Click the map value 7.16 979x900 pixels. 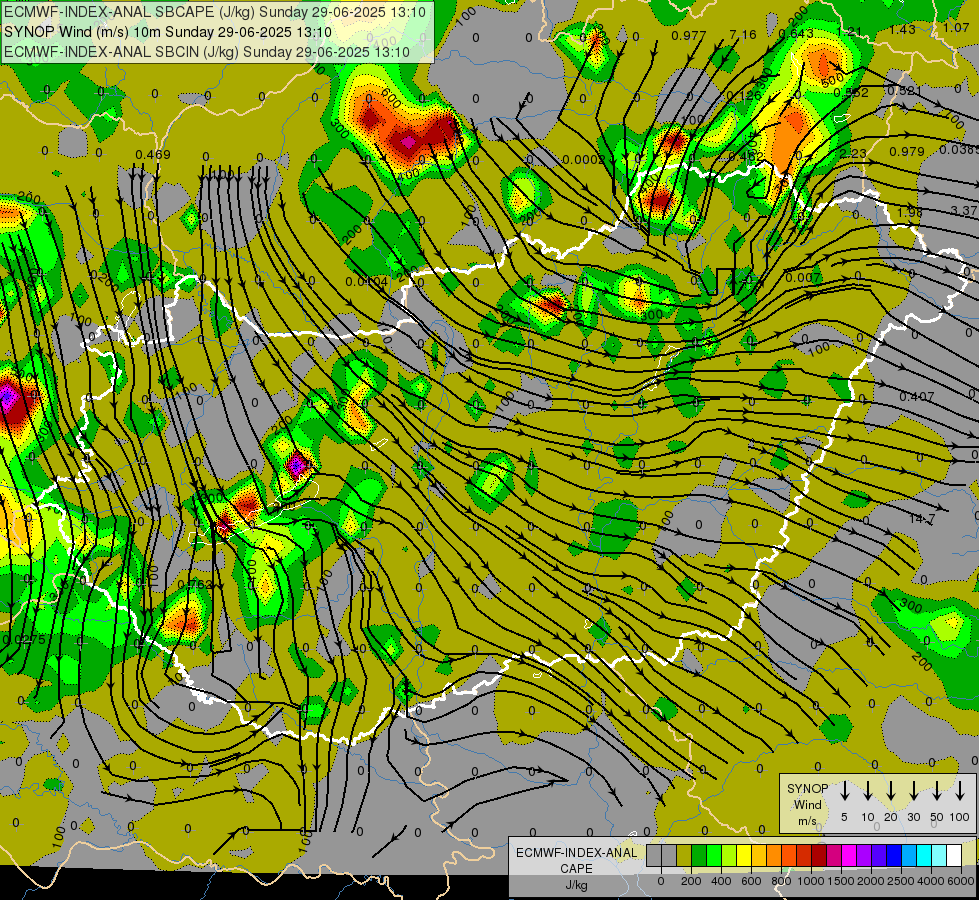[x=742, y=34]
